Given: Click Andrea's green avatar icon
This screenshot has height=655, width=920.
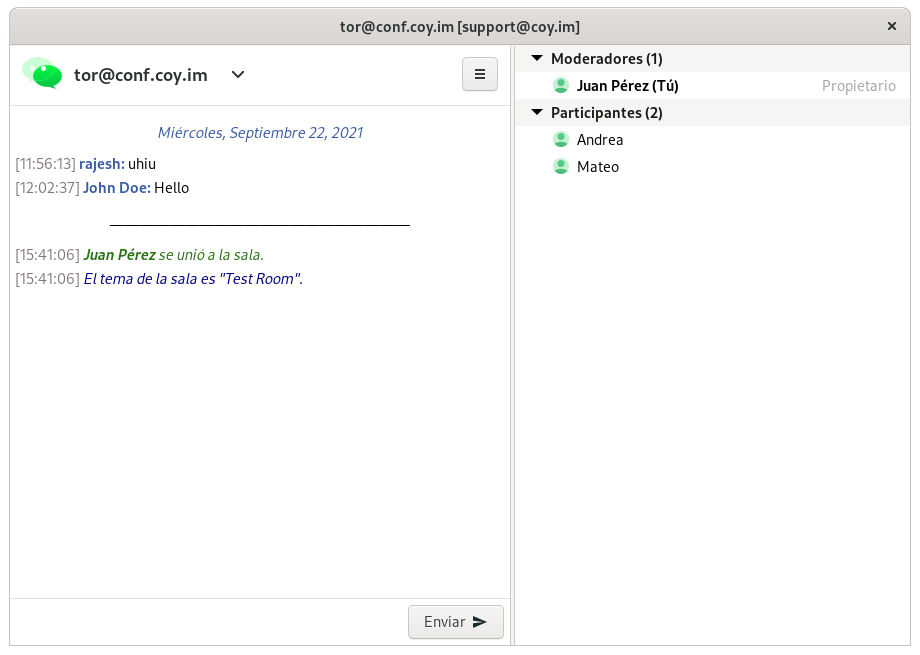Looking at the screenshot, I should [561, 140].
